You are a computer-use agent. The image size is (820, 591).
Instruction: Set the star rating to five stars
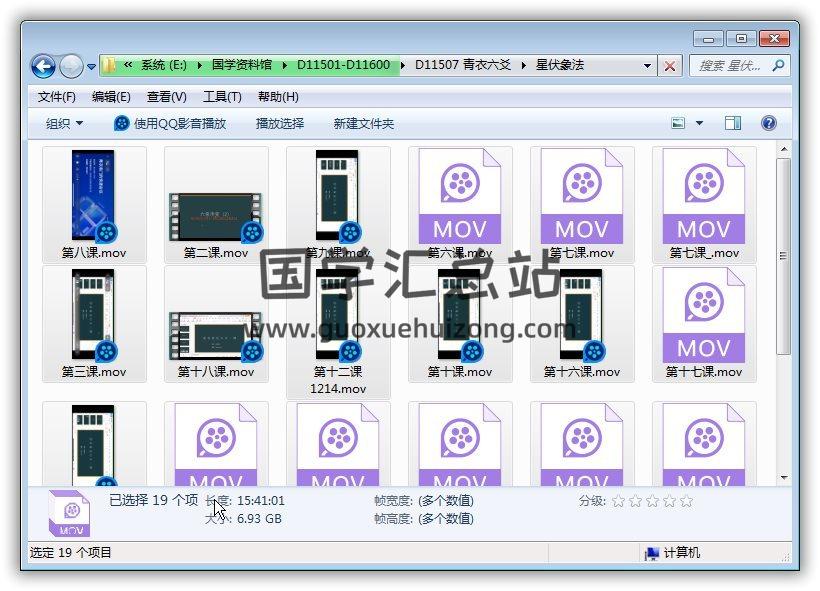[x=686, y=501]
